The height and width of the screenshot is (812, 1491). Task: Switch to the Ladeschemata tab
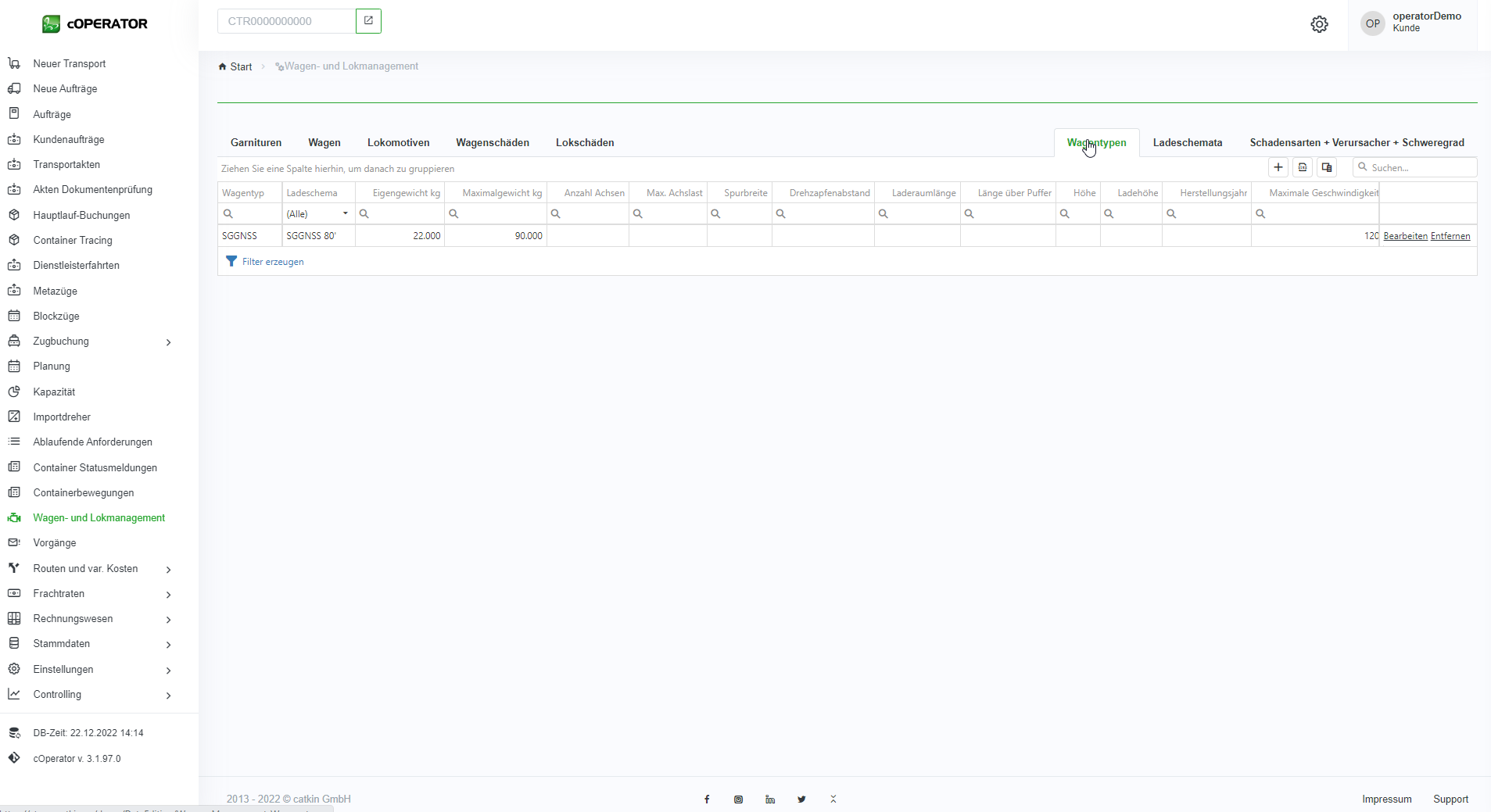1187,143
